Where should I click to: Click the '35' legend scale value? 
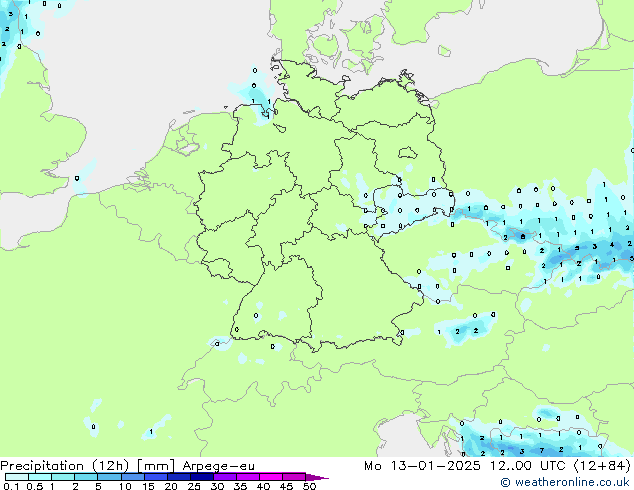point(240,486)
